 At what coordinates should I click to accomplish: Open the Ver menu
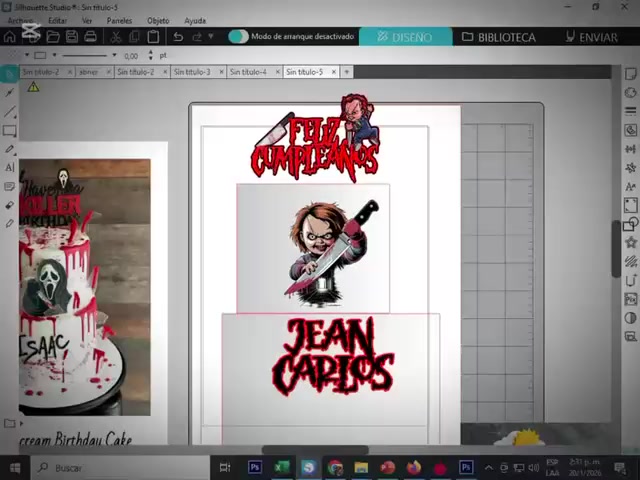(x=87, y=20)
